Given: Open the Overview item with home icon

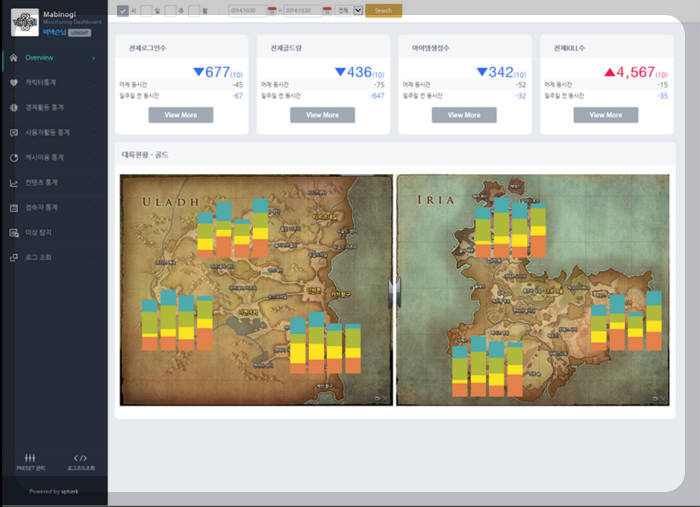Looking at the screenshot, I should tap(54, 58).
